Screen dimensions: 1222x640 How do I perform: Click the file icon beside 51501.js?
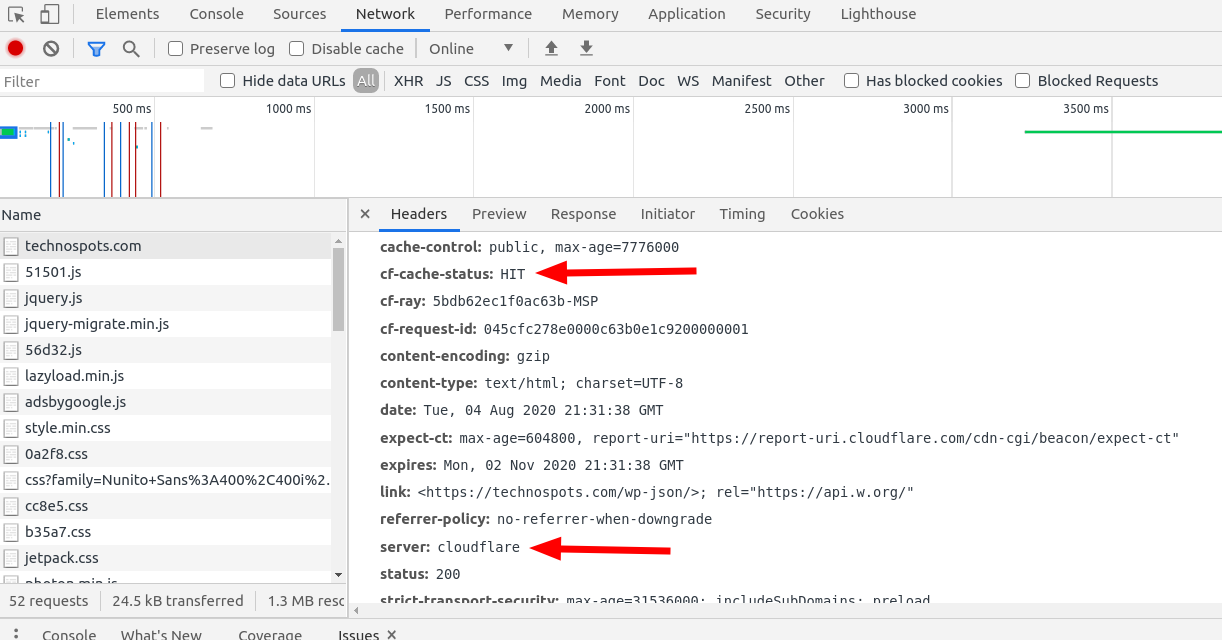[11, 272]
